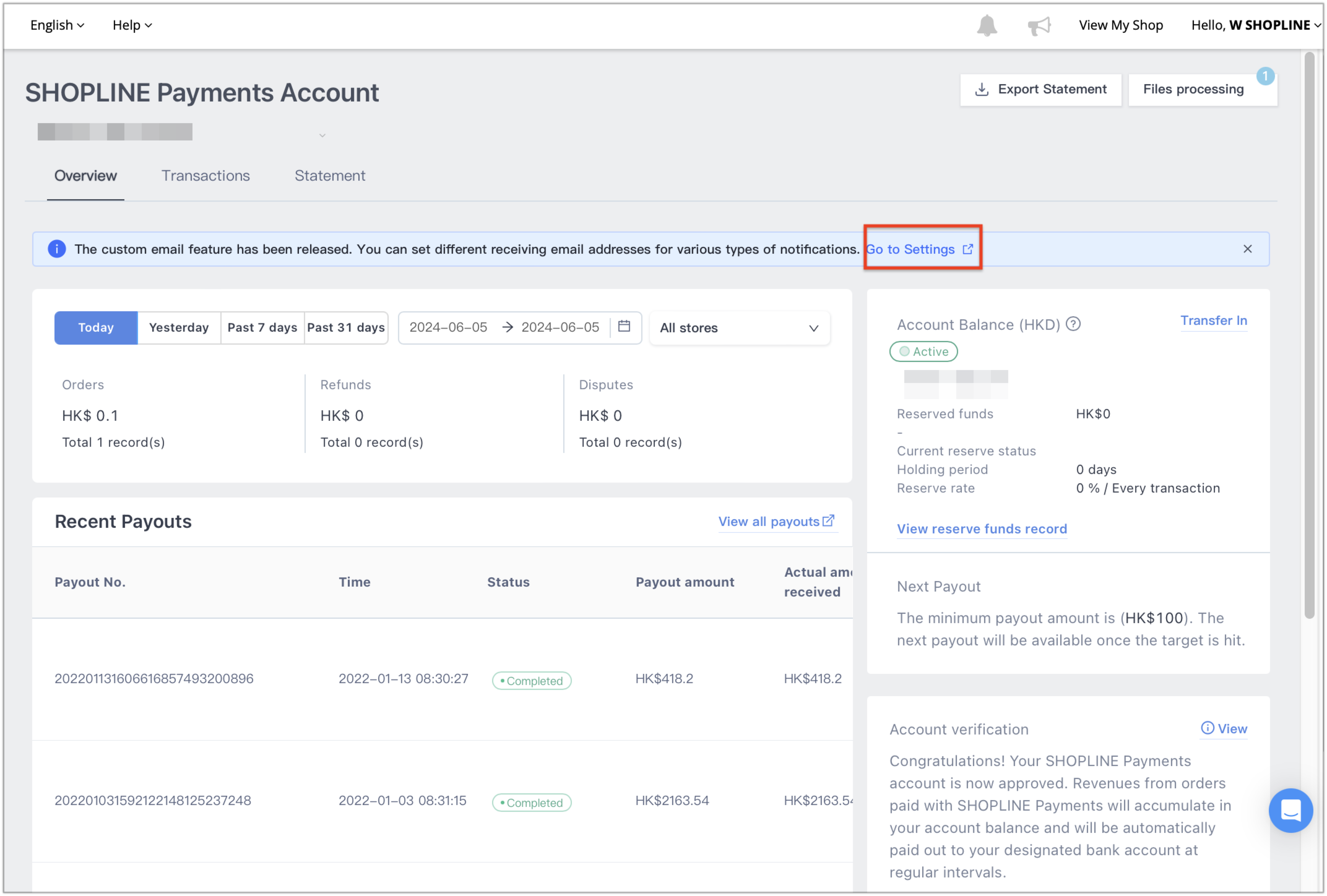
Task: Switch to the Statement tab
Action: 330,176
